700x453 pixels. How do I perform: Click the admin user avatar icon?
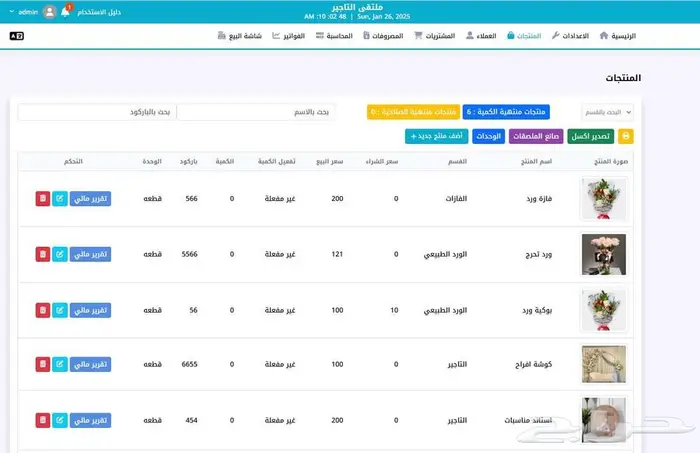coord(49,12)
